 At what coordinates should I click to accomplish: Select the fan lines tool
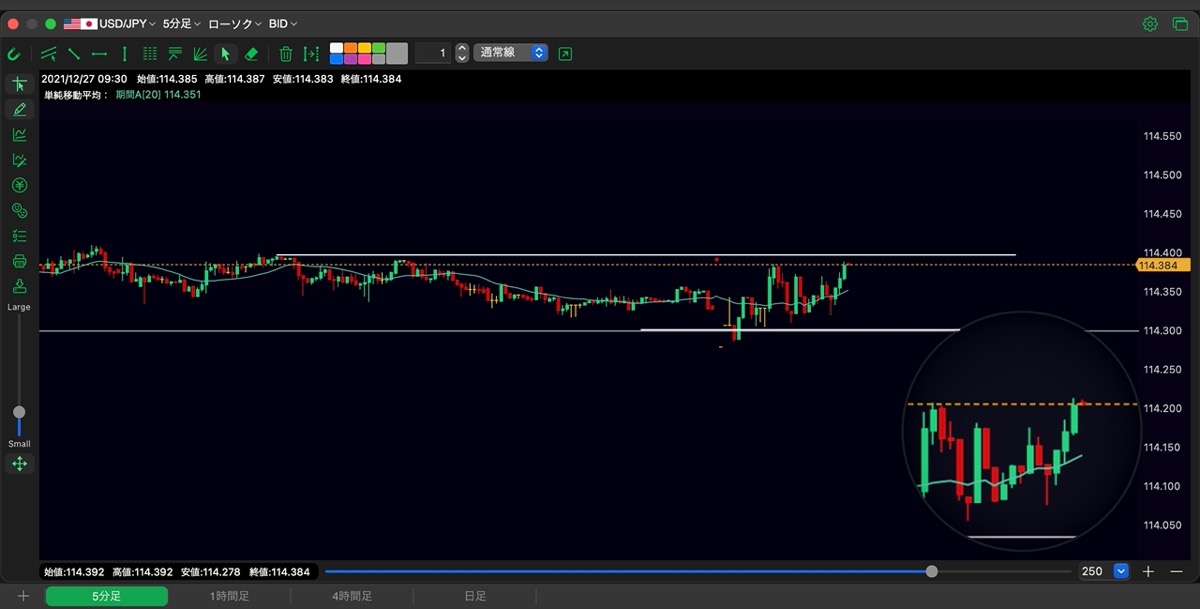coord(200,53)
